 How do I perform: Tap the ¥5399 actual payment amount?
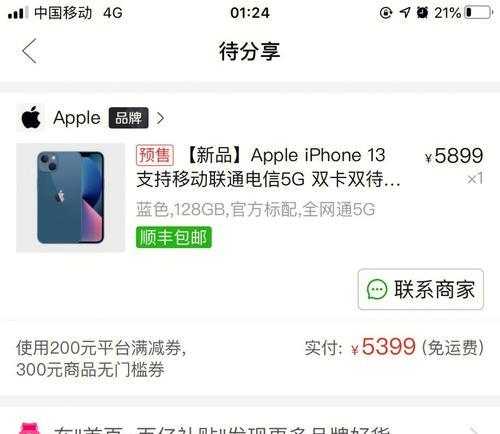(383, 347)
